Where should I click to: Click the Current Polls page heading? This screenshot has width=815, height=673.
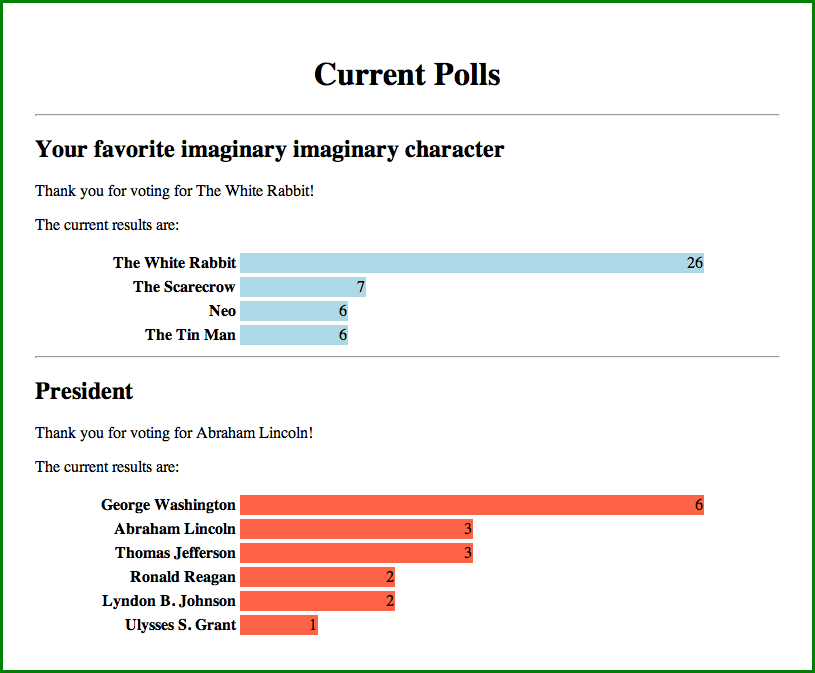click(407, 74)
